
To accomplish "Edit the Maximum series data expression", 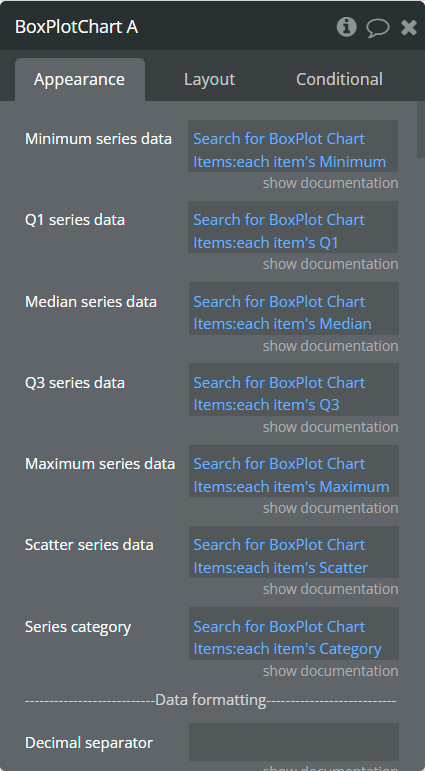I will pyautogui.click(x=294, y=471).
